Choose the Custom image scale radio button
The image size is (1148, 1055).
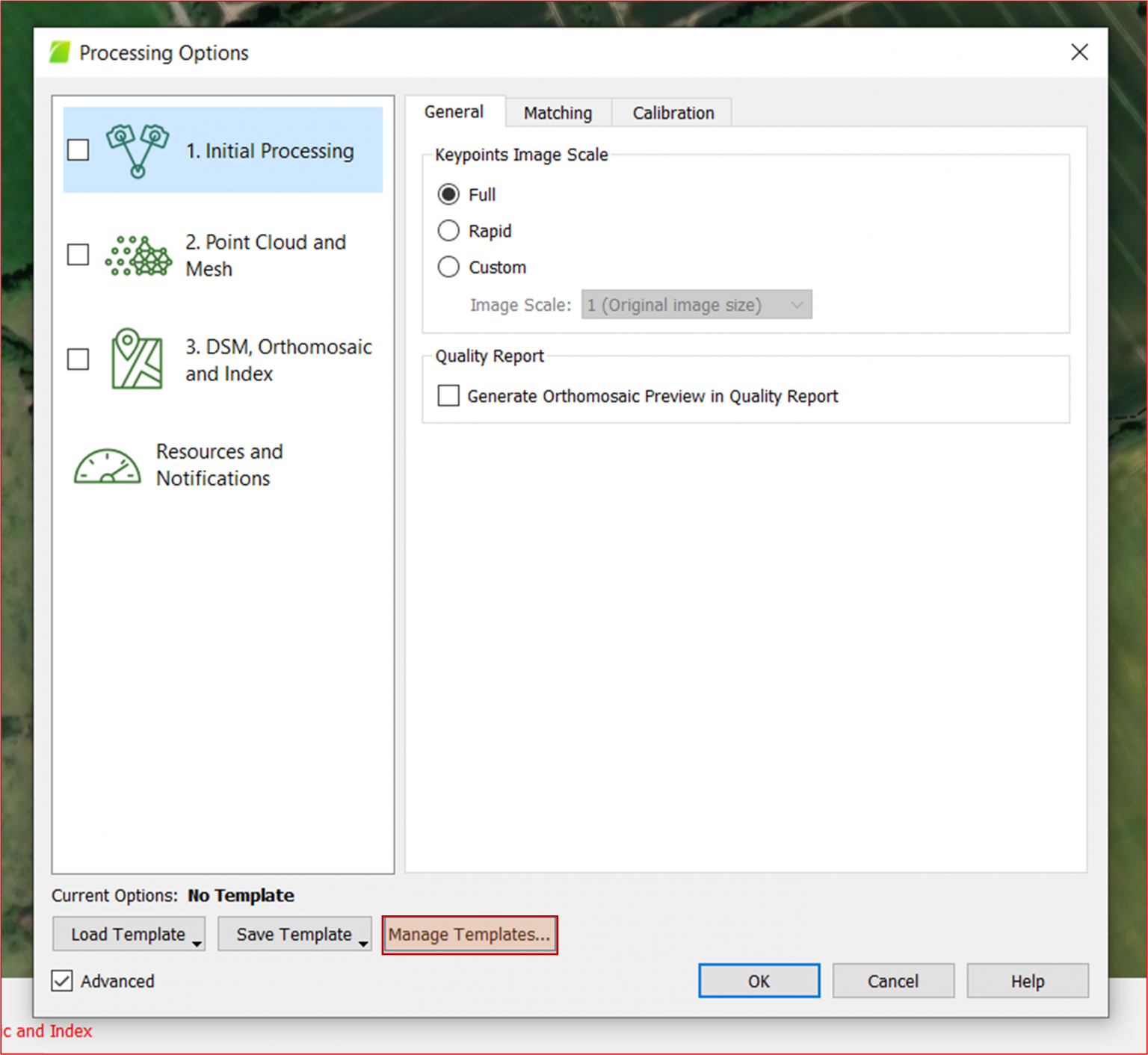448,267
